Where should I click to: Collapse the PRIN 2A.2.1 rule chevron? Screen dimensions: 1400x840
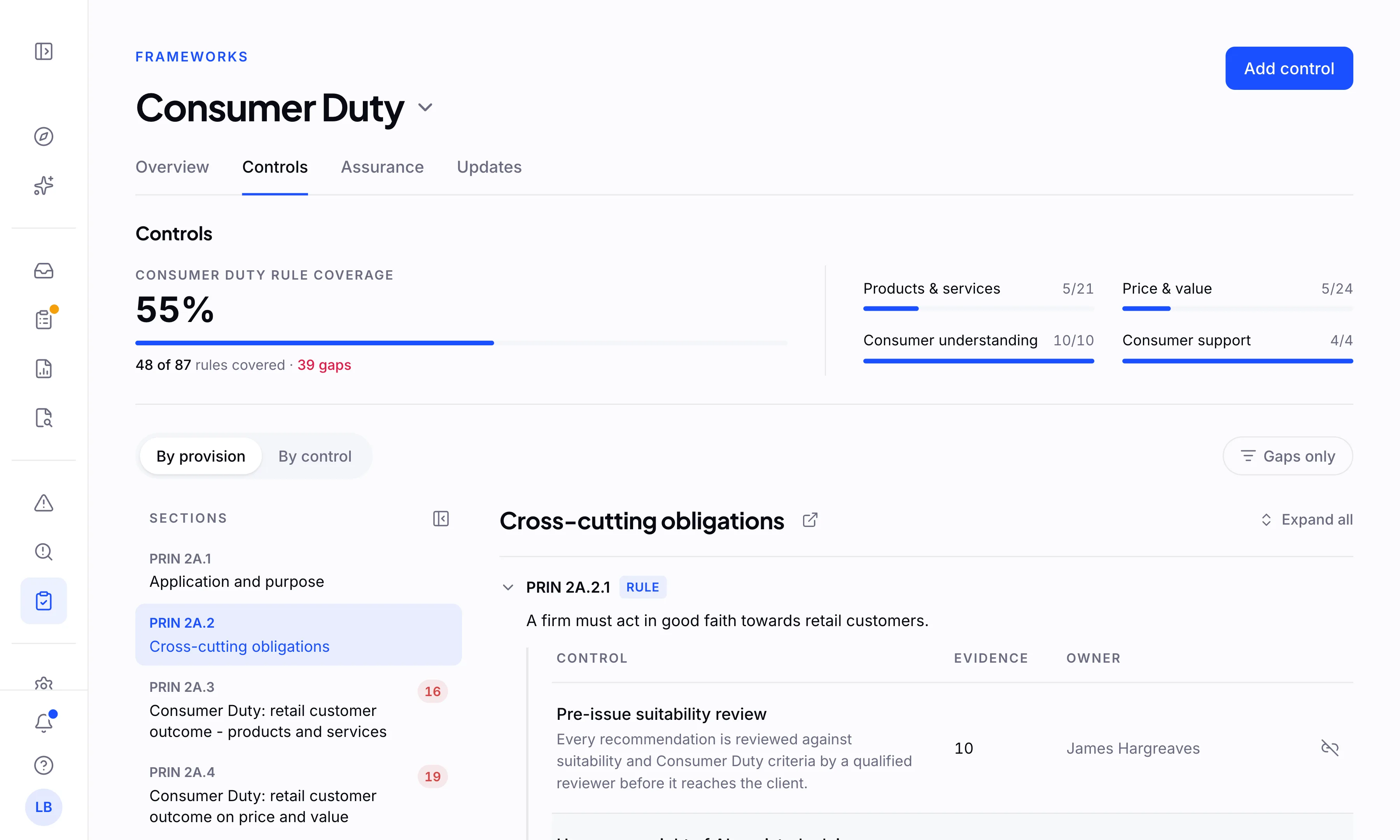coord(507,588)
